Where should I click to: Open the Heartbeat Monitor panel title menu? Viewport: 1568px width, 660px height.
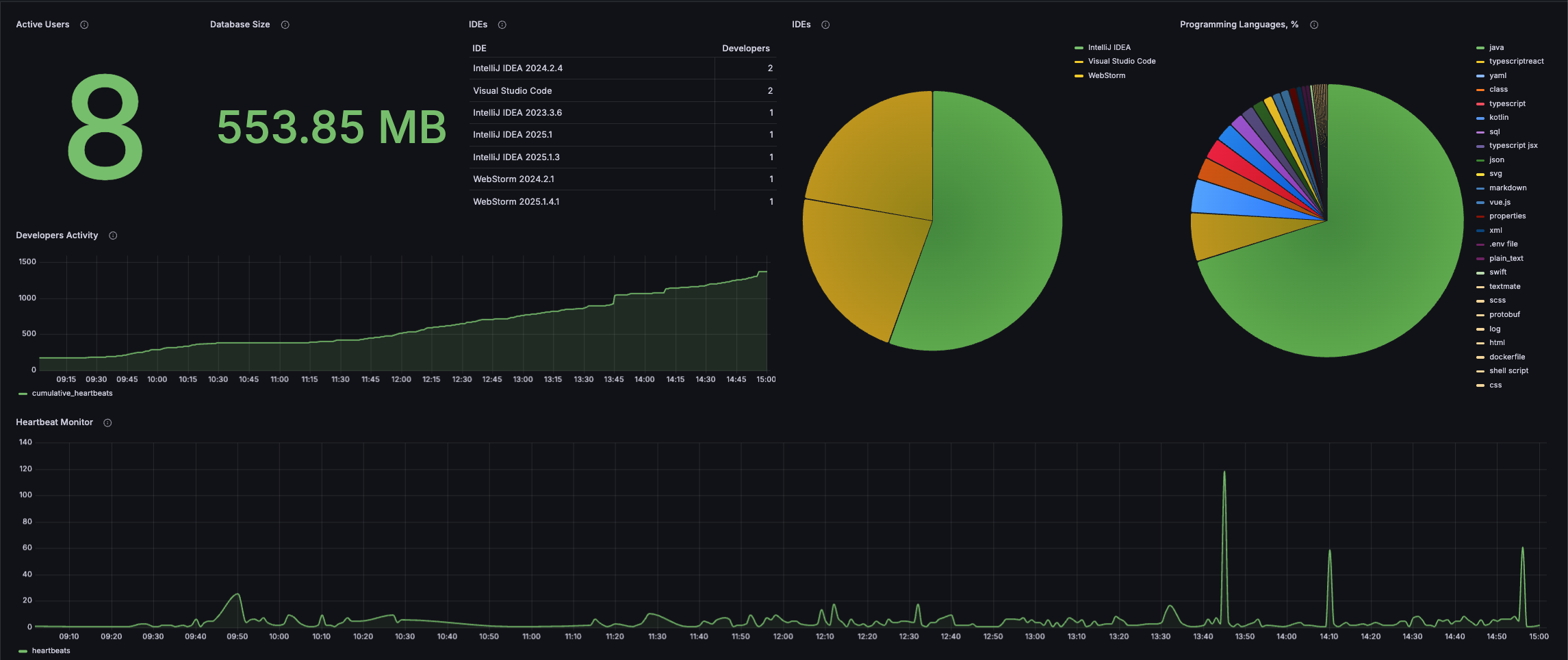click(54, 422)
